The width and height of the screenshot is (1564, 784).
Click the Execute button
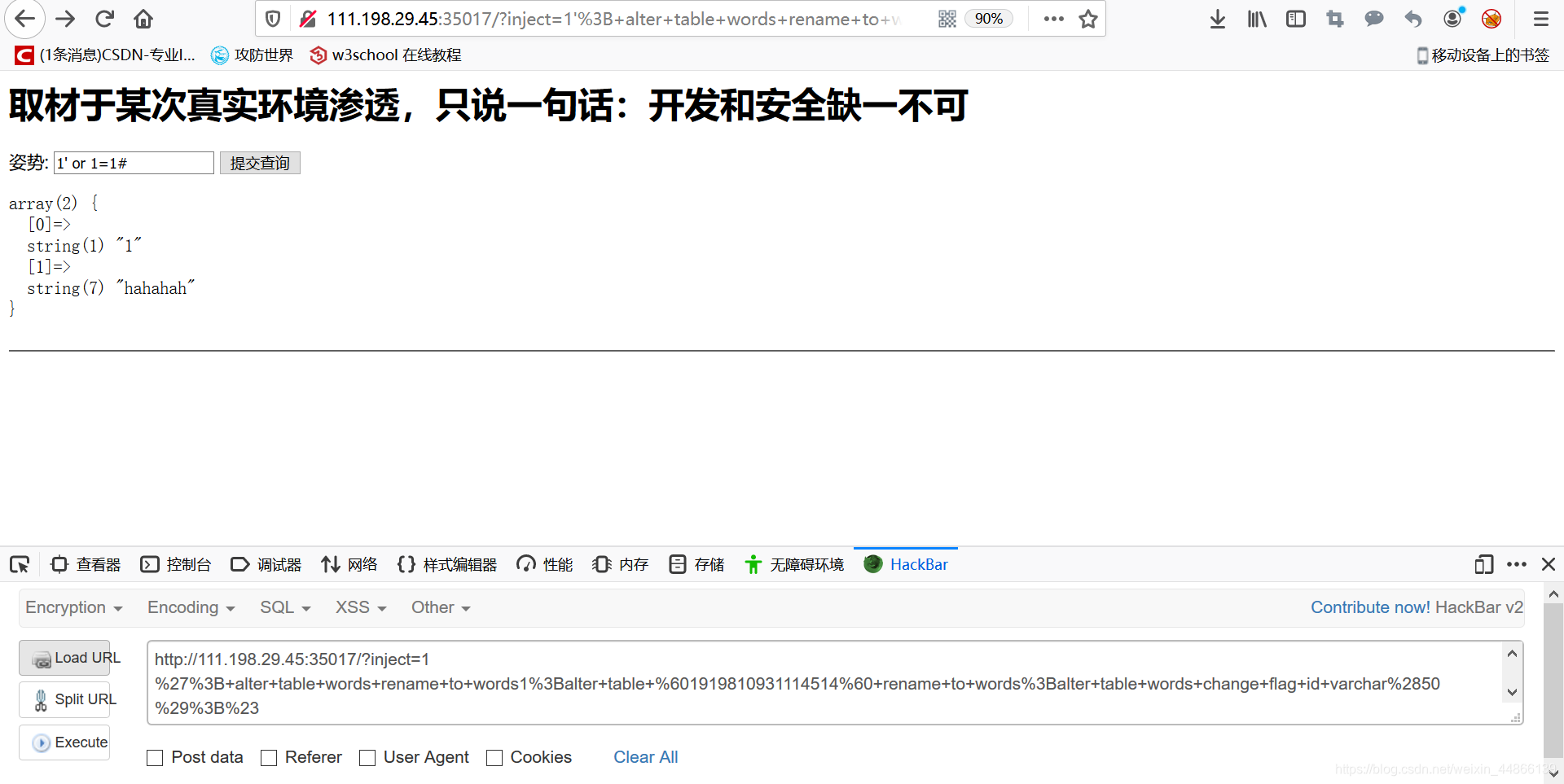64,742
